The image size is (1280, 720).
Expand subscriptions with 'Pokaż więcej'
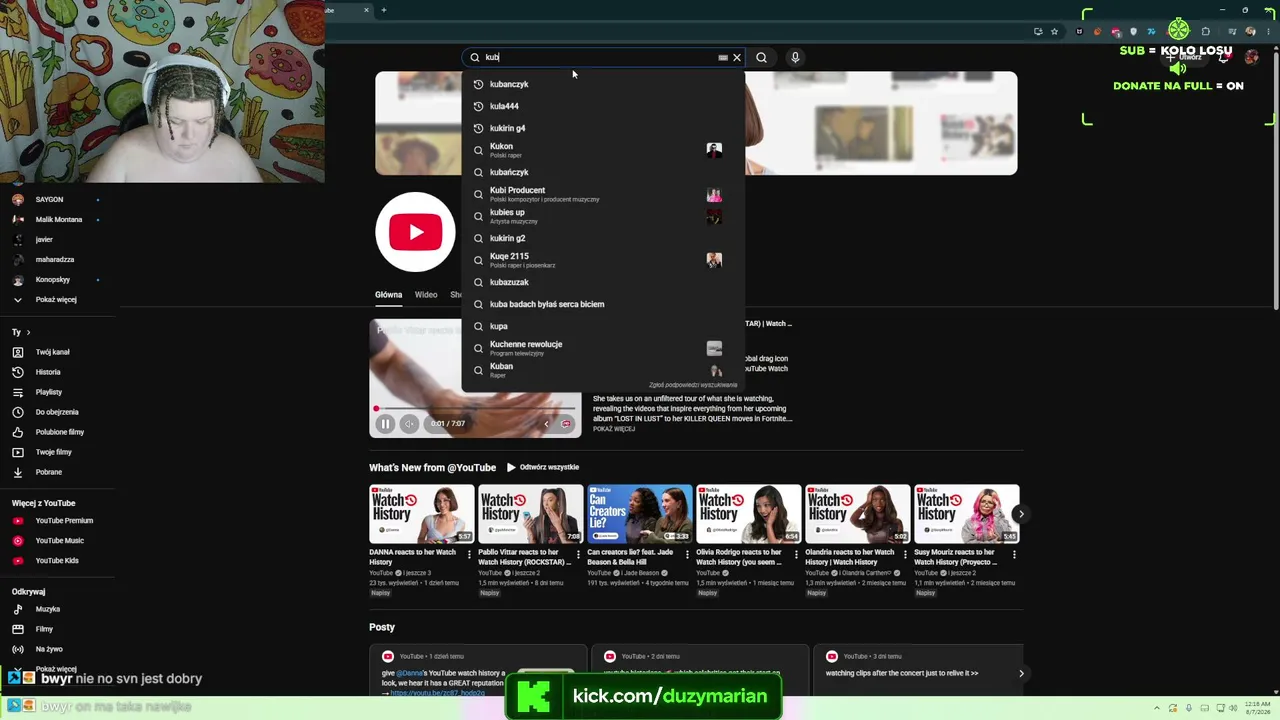(57, 300)
